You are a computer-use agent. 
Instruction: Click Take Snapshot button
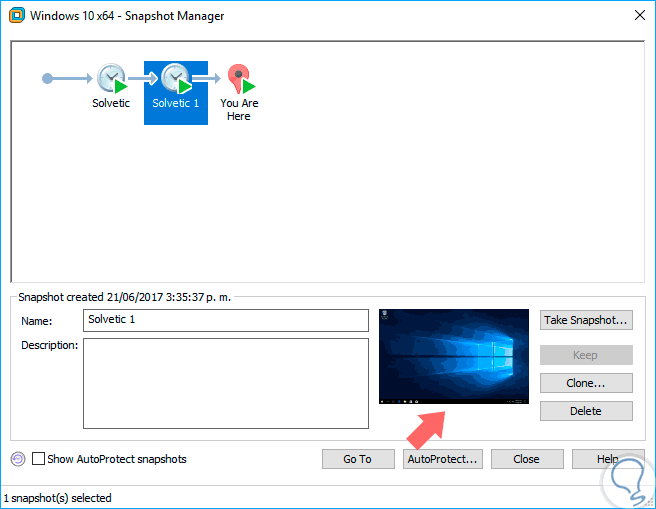(x=586, y=320)
